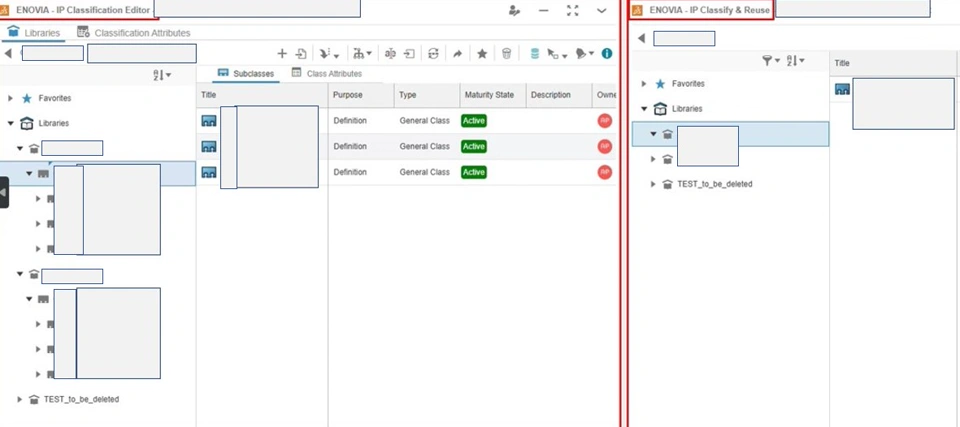Click the Purpose column header
The image size is (960, 427).
(x=361, y=95)
